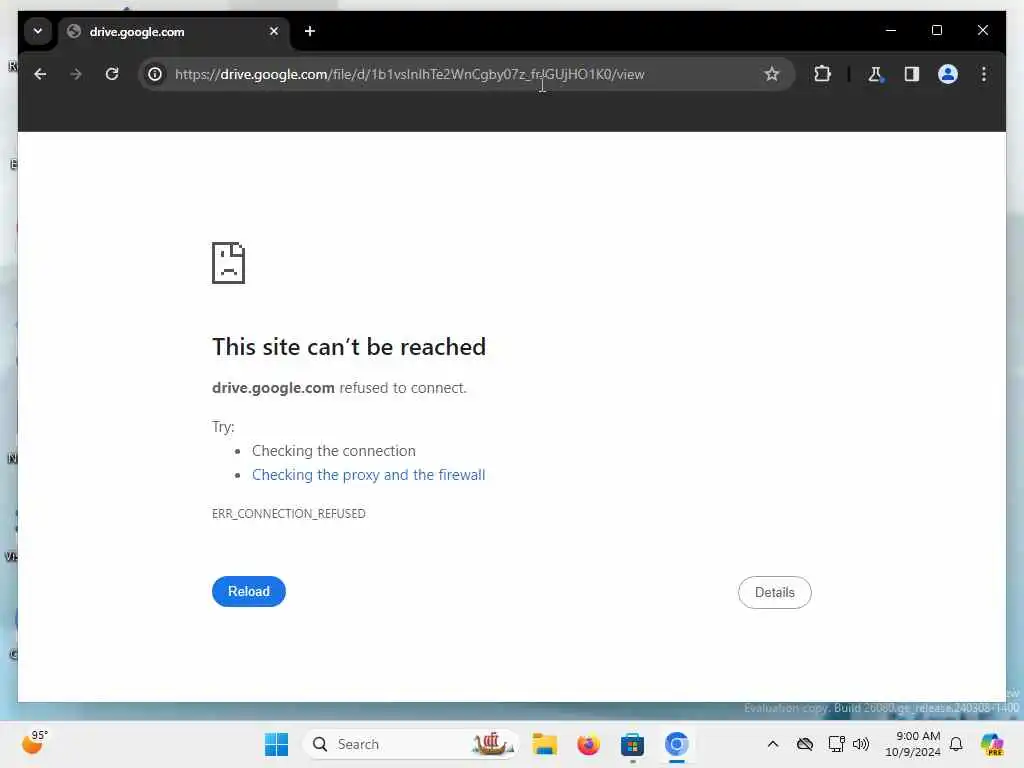Viewport: 1024px width, 768px height.
Task: View site information icon in address bar
Action: (155, 74)
